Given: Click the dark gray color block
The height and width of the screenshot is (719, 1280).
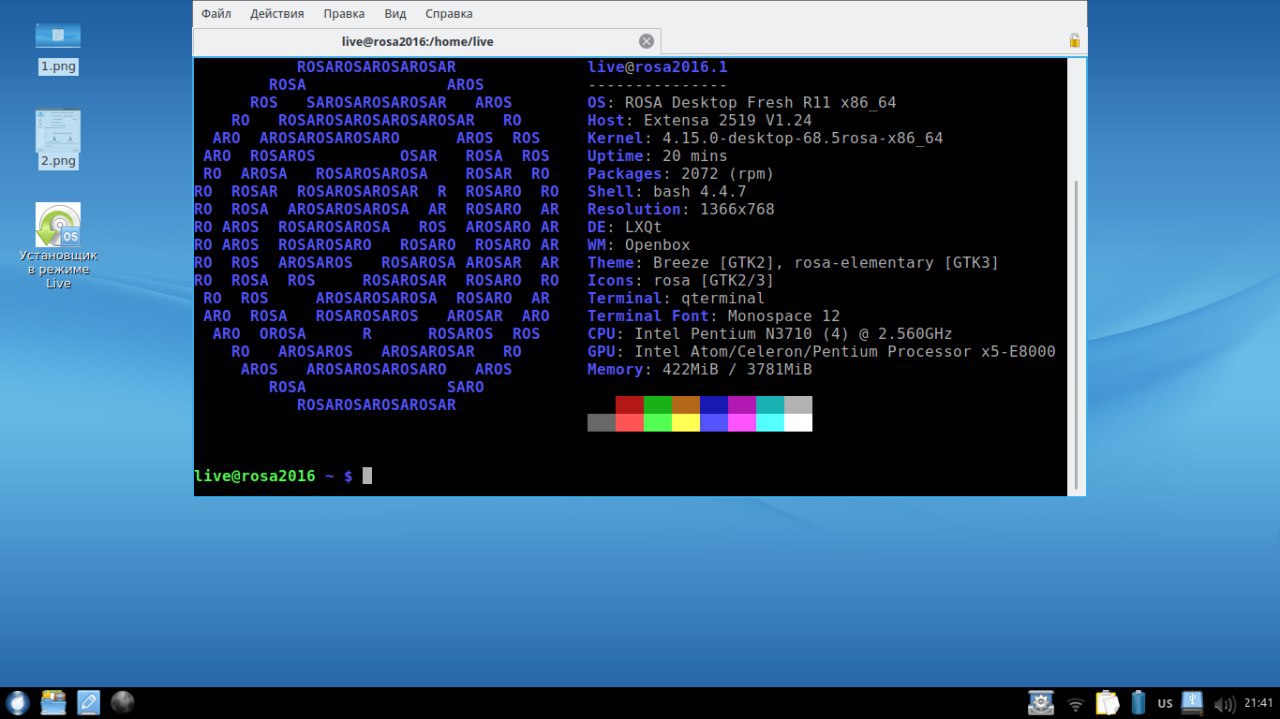Looking at the screenshot, I should (601, 423).
